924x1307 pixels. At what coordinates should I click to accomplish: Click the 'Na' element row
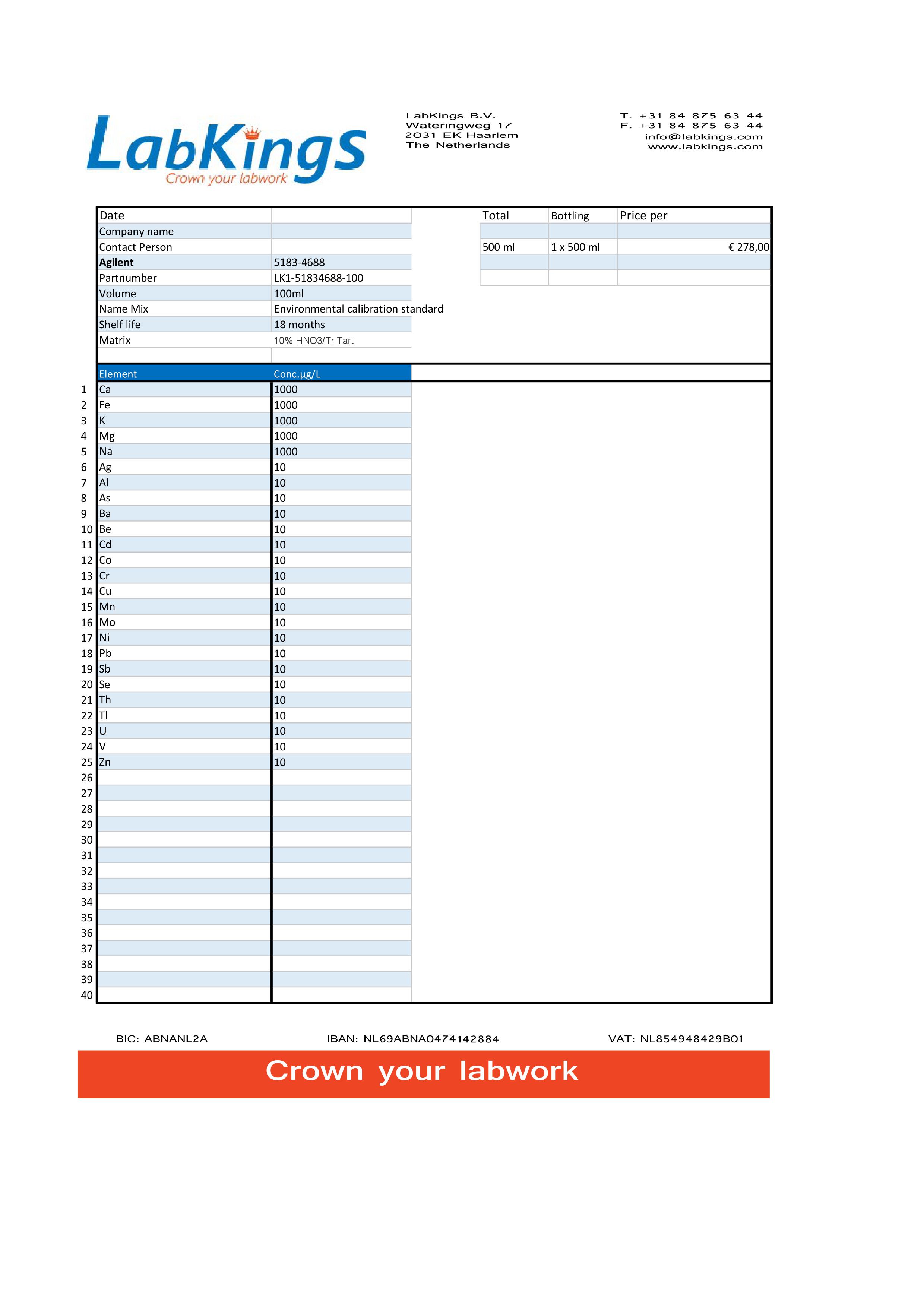click(254, 452)
